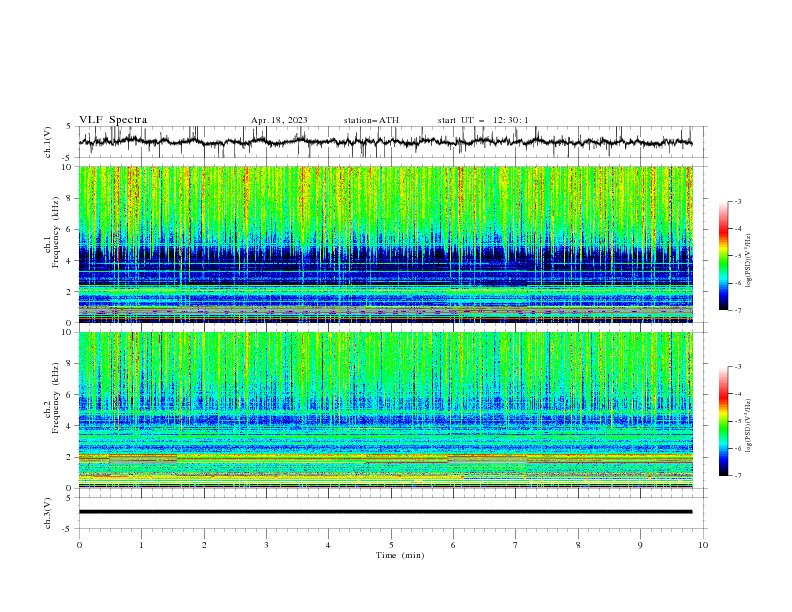
Task: Click time axis tick label "9"
Action: pos(640,545)
